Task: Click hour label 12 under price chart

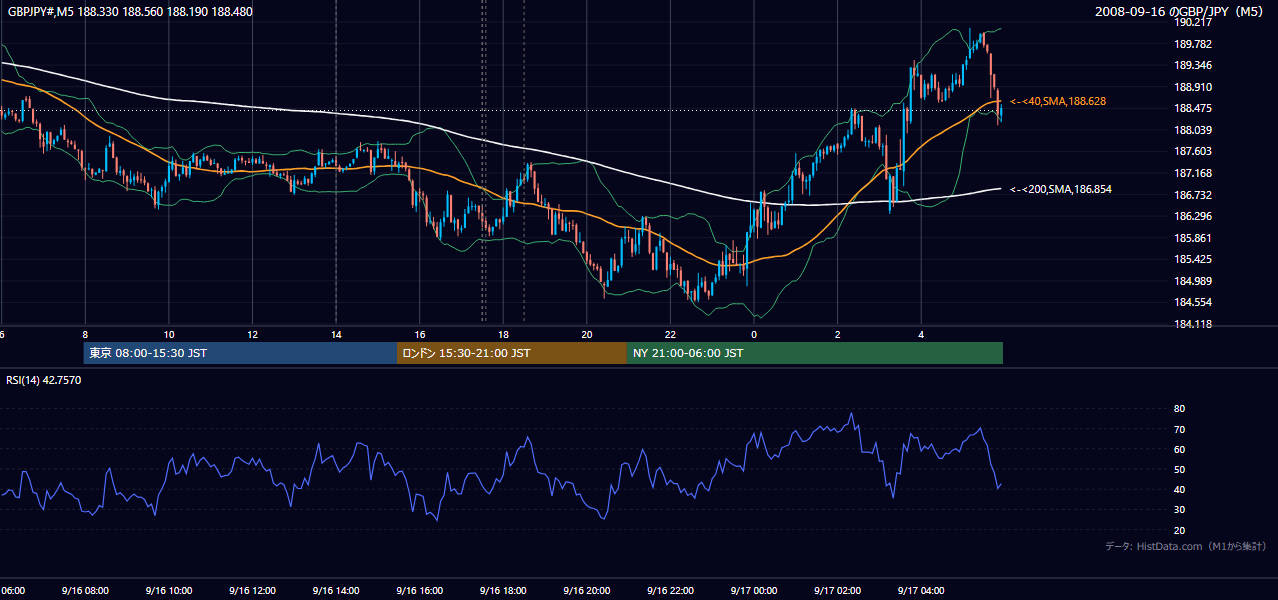Action: coord(252,335)
